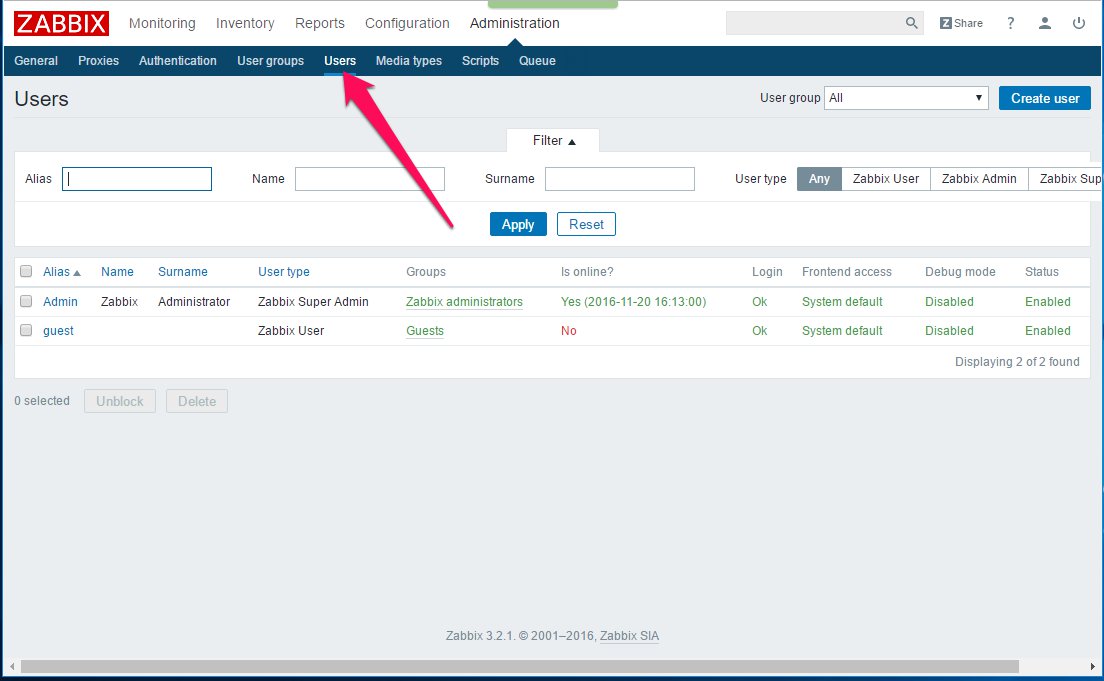Select Any user type filter
Screen dimensions: 1104x681
pyautogui.click(x=819, y=179)
